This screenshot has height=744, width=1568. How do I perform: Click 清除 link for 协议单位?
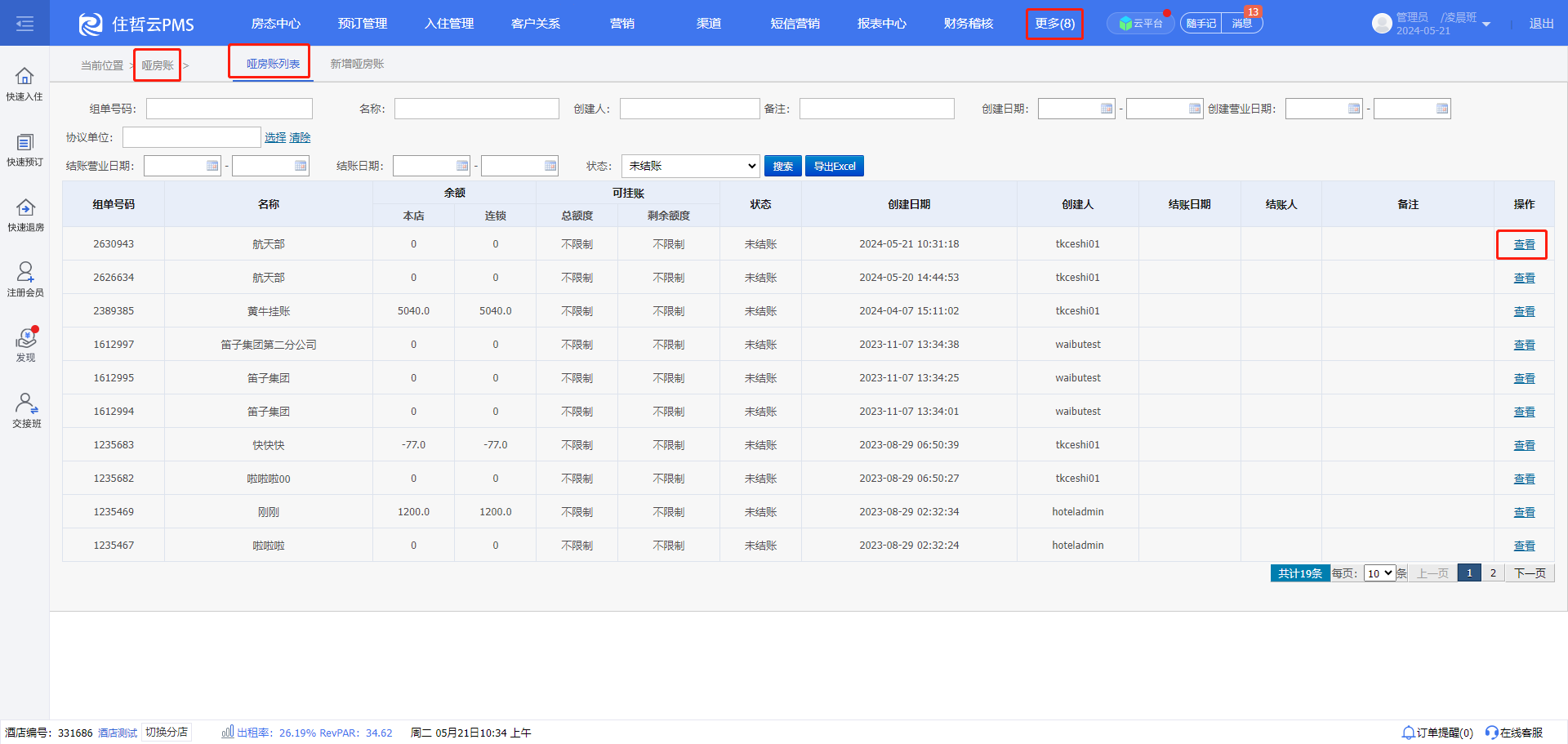[x=300, y=137]
